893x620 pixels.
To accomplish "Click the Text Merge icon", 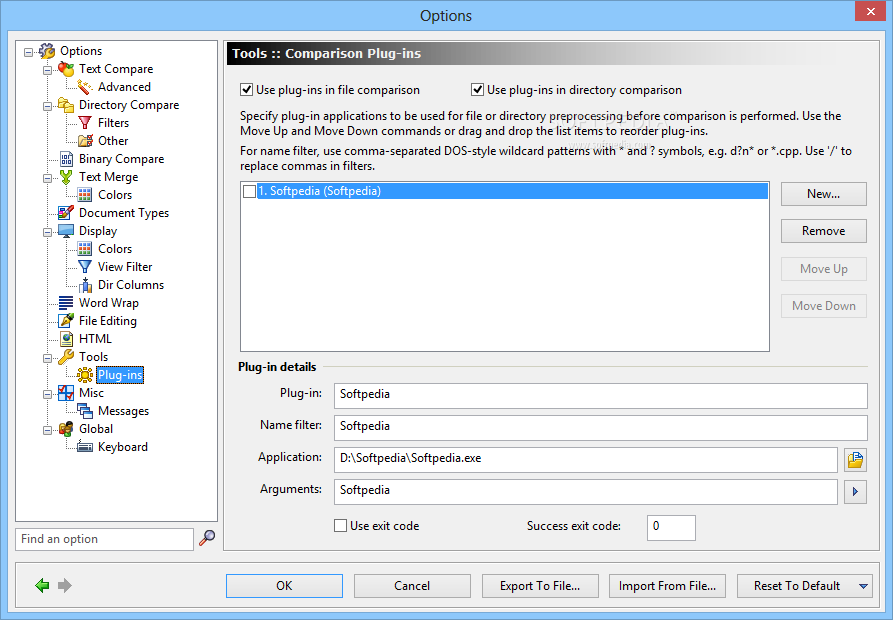I will (66, 177).
